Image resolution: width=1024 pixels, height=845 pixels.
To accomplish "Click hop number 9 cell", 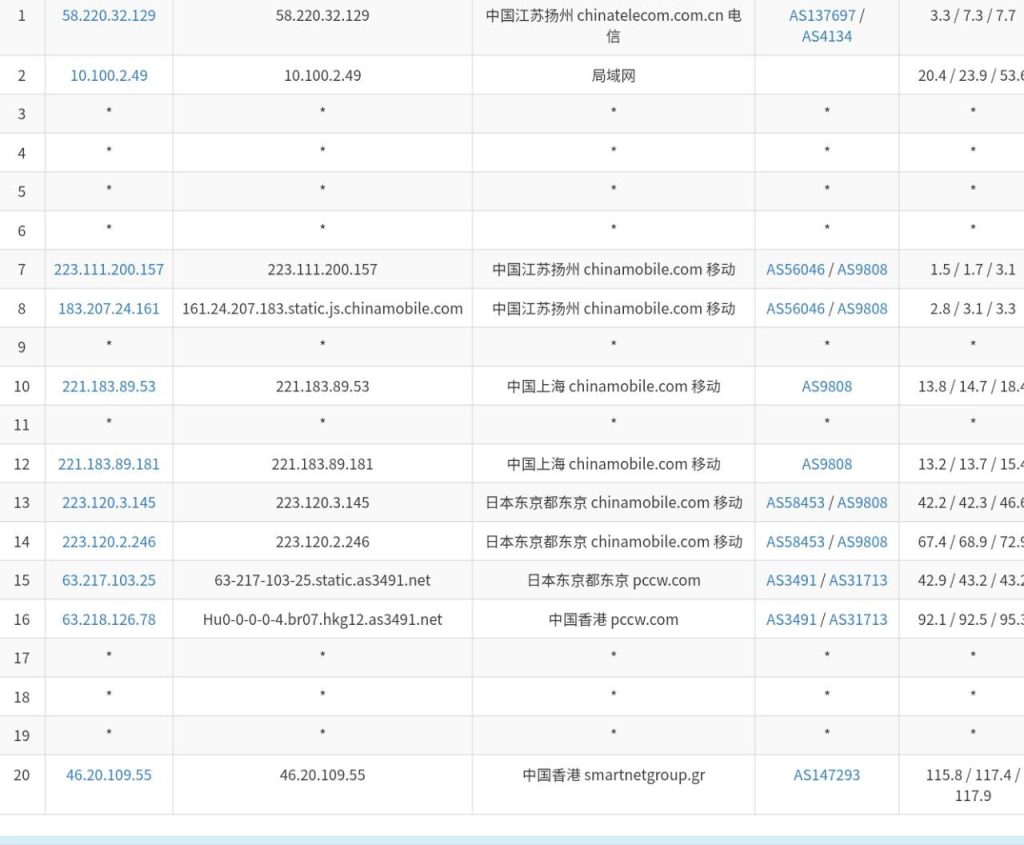I will point(22,347).
